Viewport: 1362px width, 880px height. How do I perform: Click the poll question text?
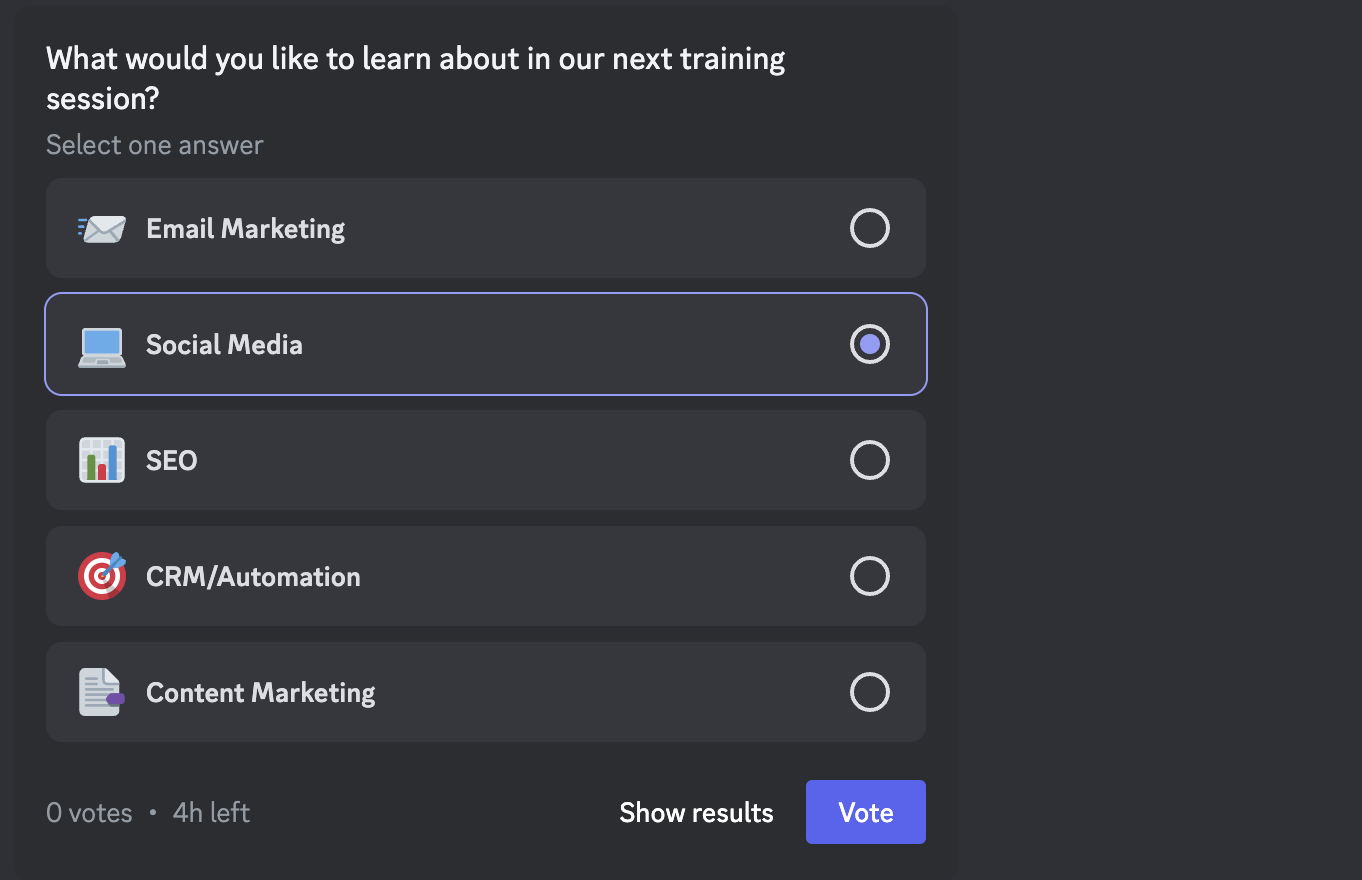click(414, 78)
